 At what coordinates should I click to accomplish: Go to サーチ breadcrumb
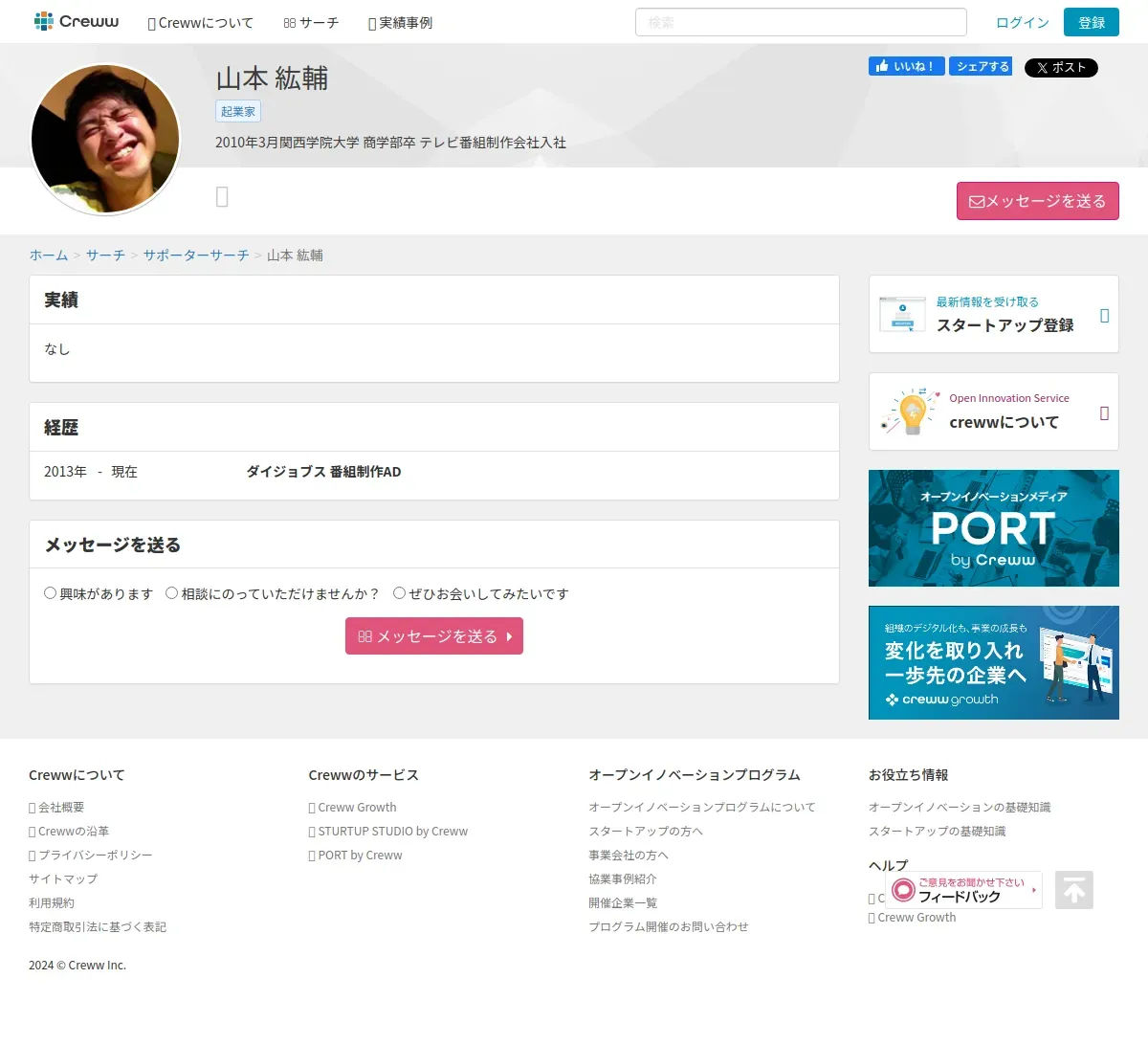[105, 256]
